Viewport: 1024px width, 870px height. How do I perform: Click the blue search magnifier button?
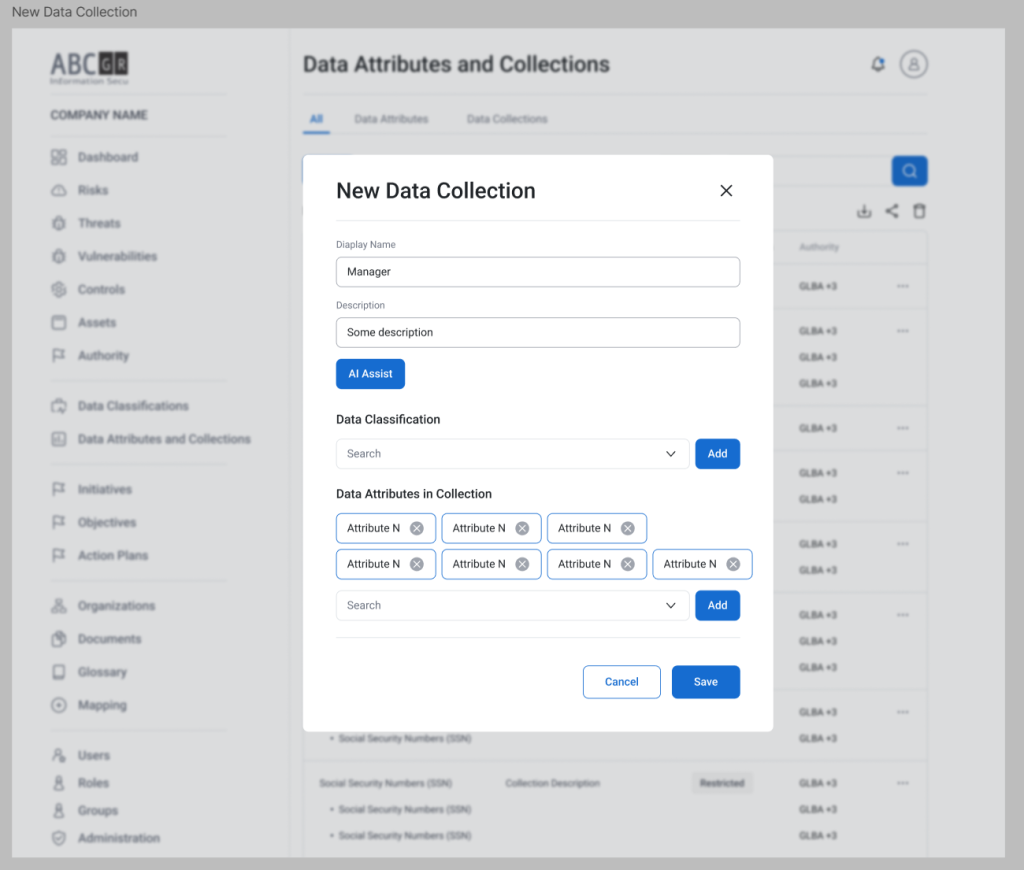point(909,171)
